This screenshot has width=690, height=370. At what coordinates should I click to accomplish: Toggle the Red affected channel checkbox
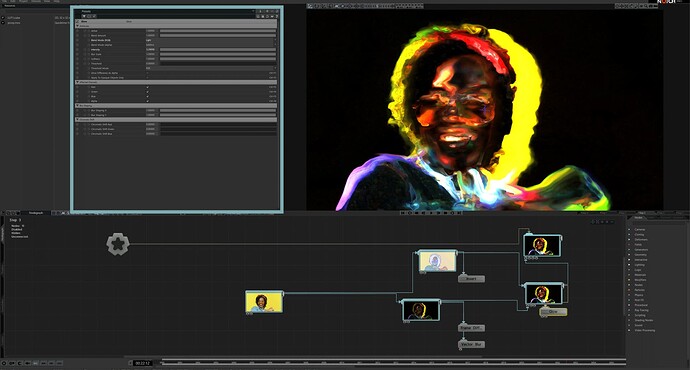pyautogui.click(x=147, y=87)
